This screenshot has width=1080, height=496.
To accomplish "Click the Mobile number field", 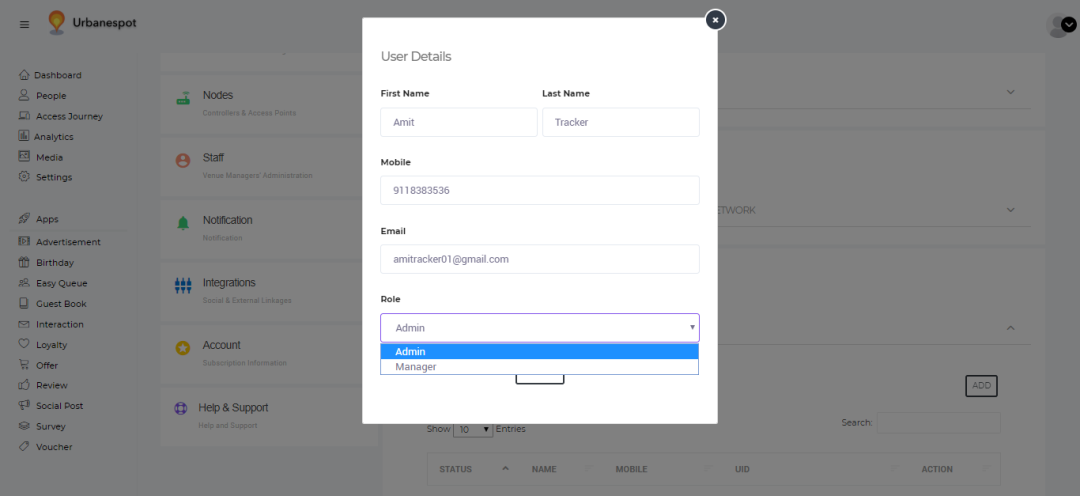I will pyautogui.click(x=540, y=190).
